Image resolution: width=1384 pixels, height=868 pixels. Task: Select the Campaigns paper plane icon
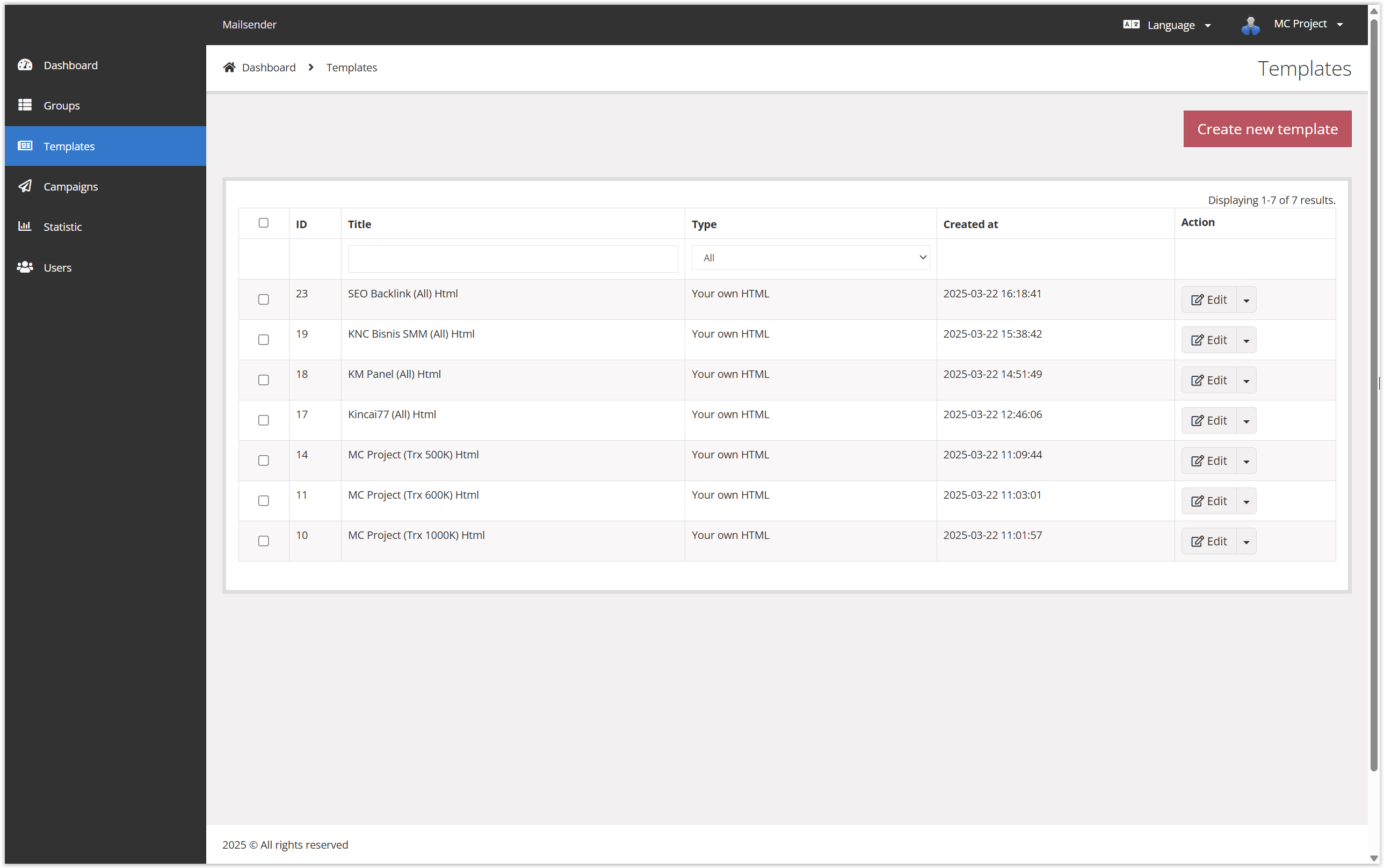[x=25, y=186]
